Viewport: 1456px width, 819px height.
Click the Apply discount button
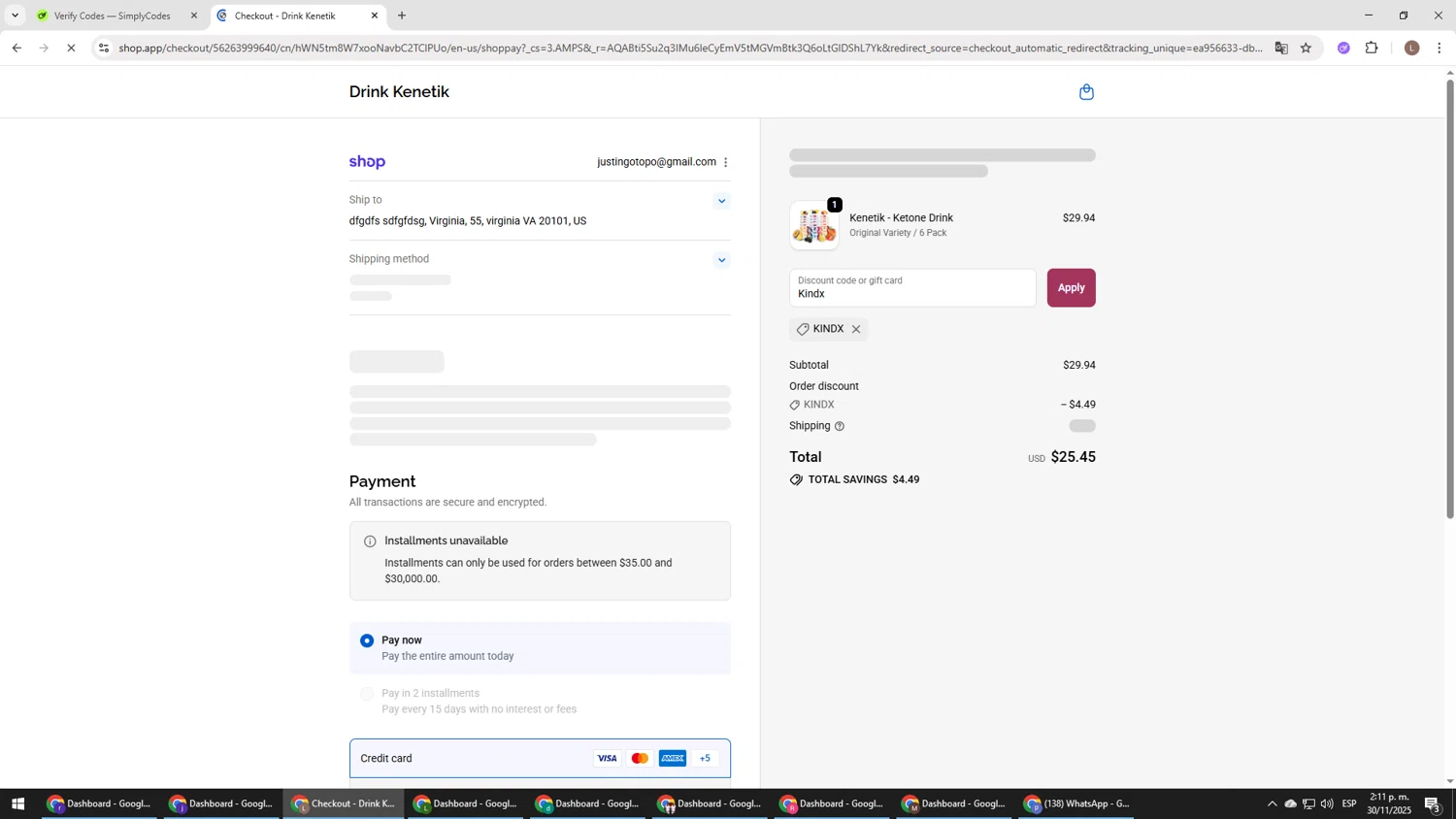coord(1071,288)
